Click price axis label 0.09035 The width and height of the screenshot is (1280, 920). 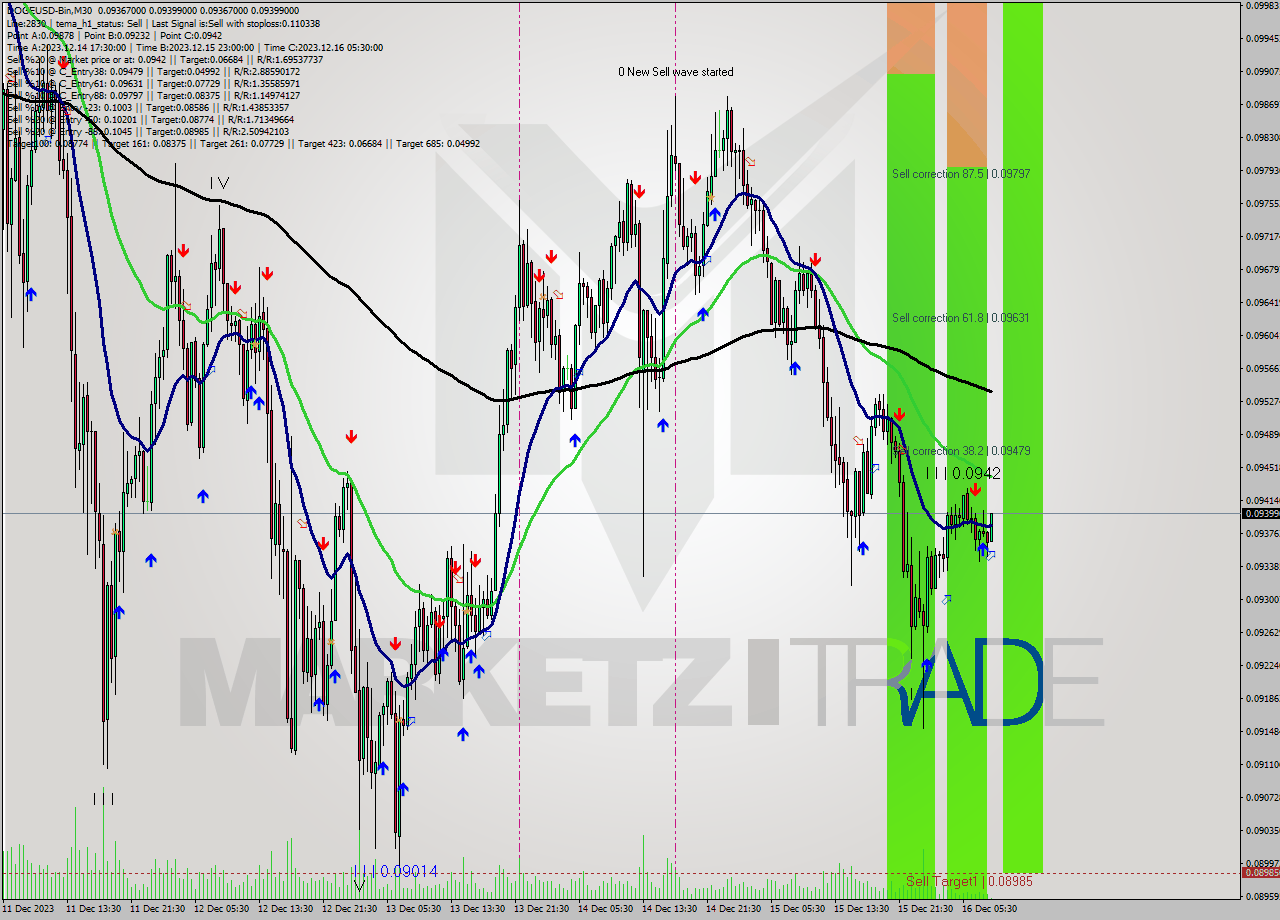pos(1262,830)
